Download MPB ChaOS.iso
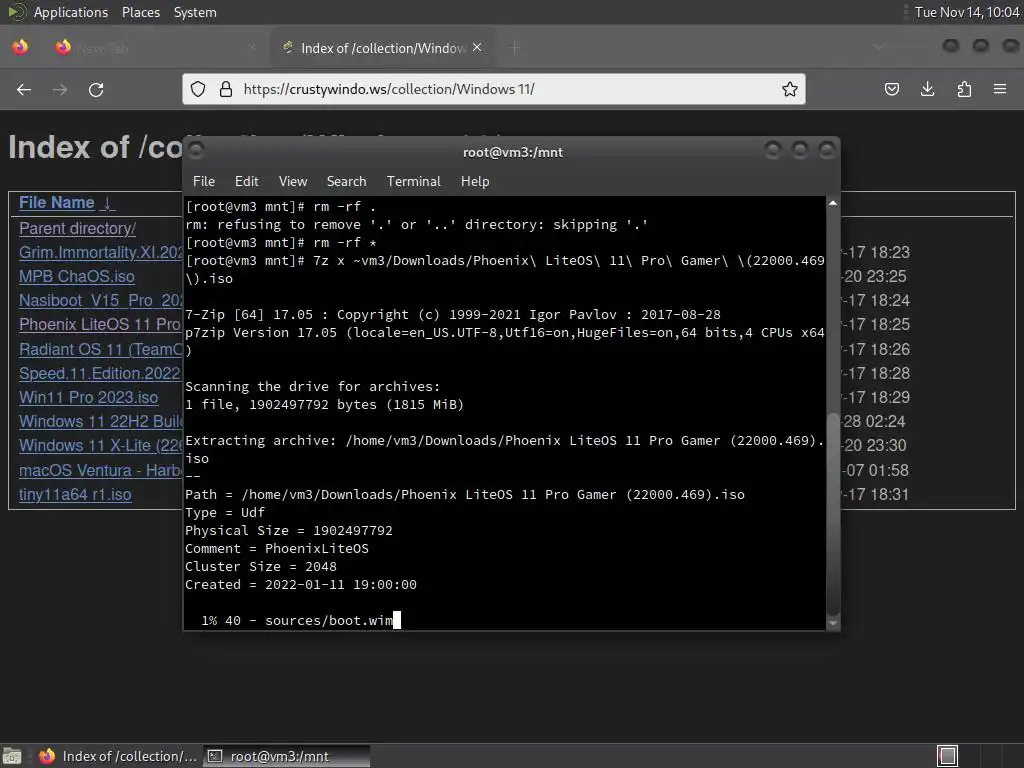This screenshot has width=1024, height=768. (76, 277)
